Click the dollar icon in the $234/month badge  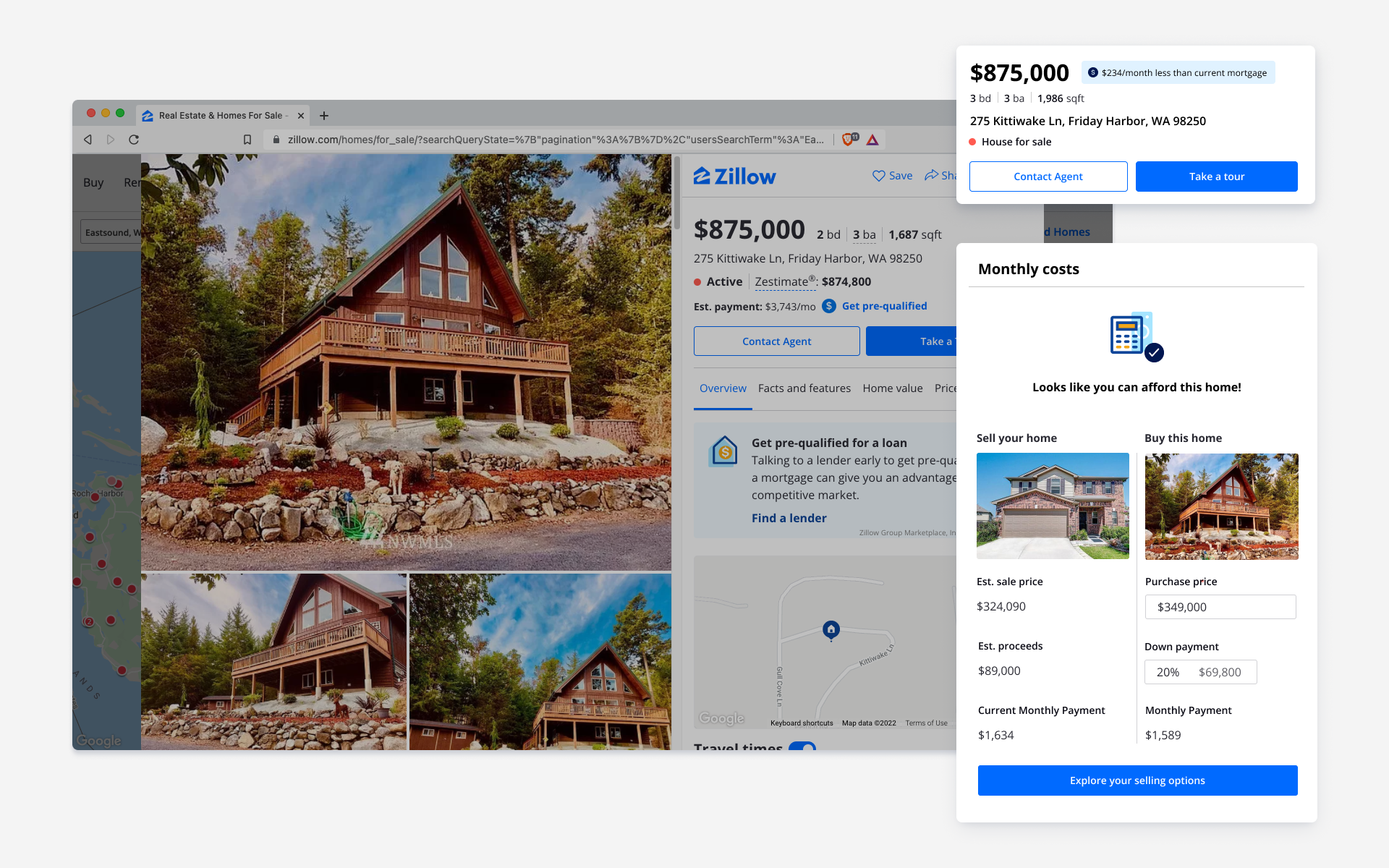point(1093,72)
